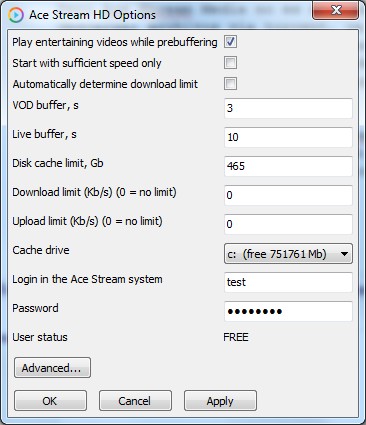Click the Password field
366x425 pixels.
tap(288, 311)
